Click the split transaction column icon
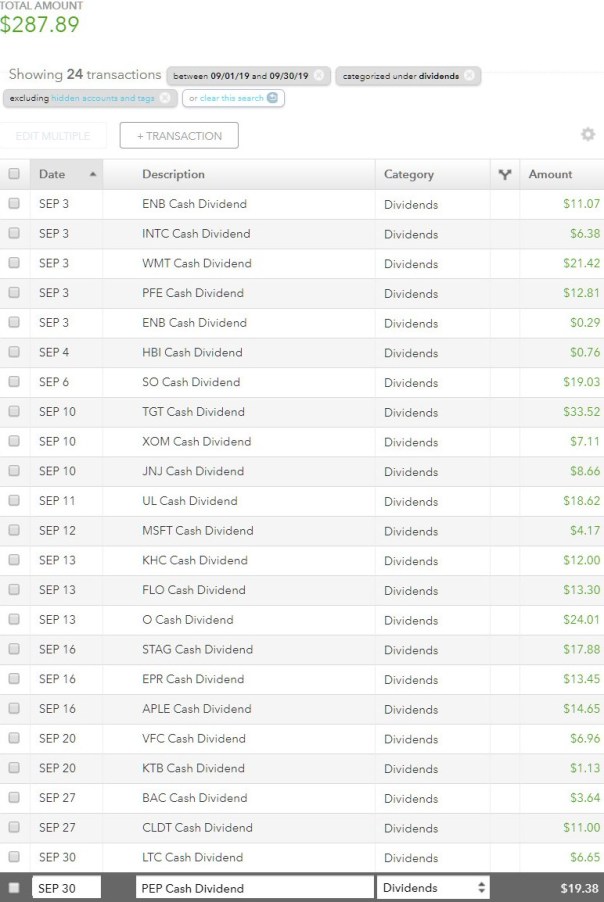The width and height of the screenshot is (604, 902). (x=505, y=174)
